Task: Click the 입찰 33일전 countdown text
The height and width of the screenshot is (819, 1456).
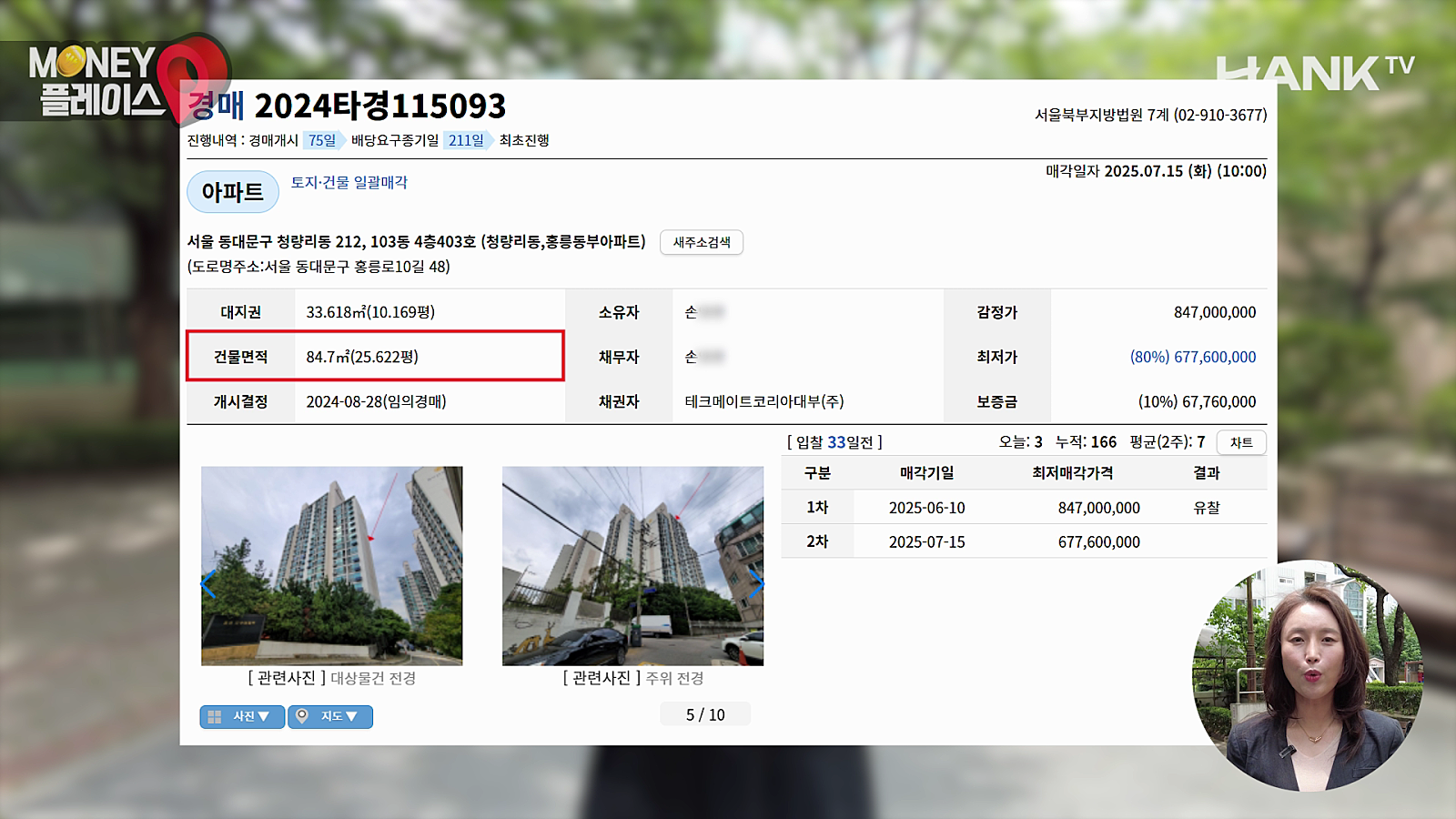Action: 834,442
